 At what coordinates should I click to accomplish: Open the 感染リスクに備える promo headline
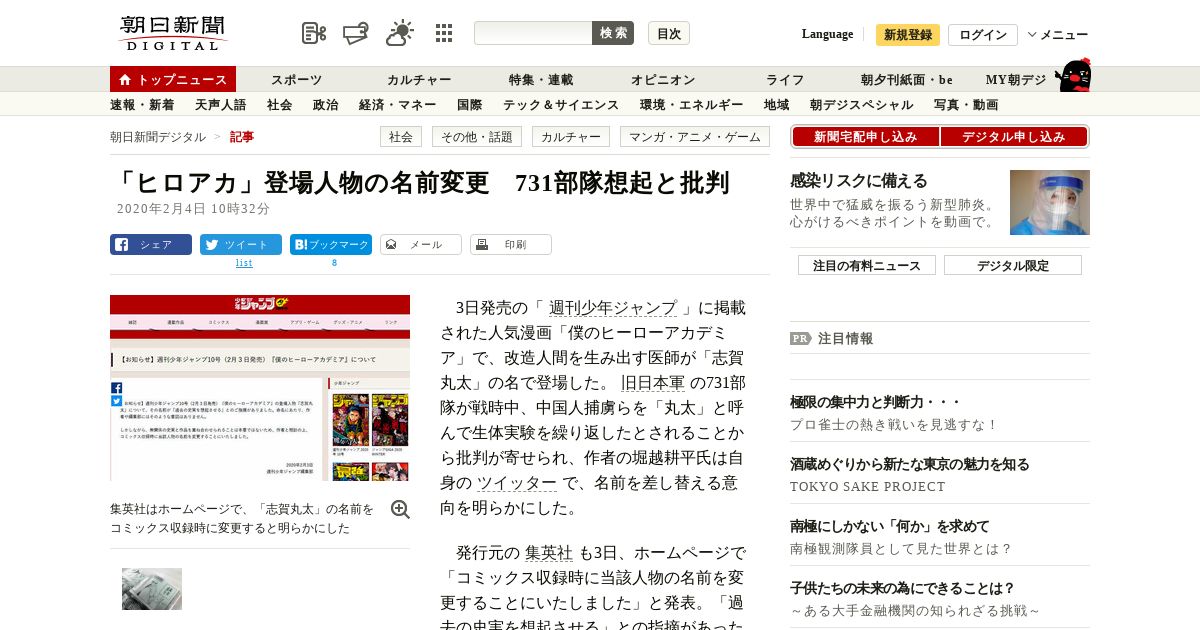coord(859,181)
